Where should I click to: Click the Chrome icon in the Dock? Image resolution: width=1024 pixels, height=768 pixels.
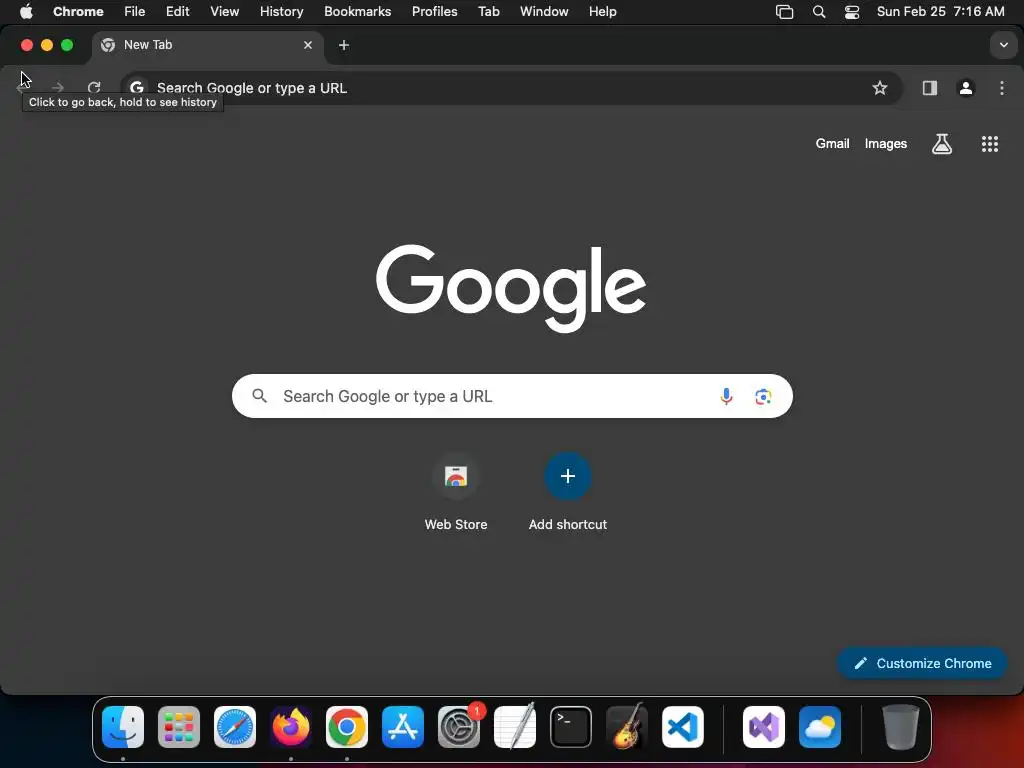[x=347, y=727]
